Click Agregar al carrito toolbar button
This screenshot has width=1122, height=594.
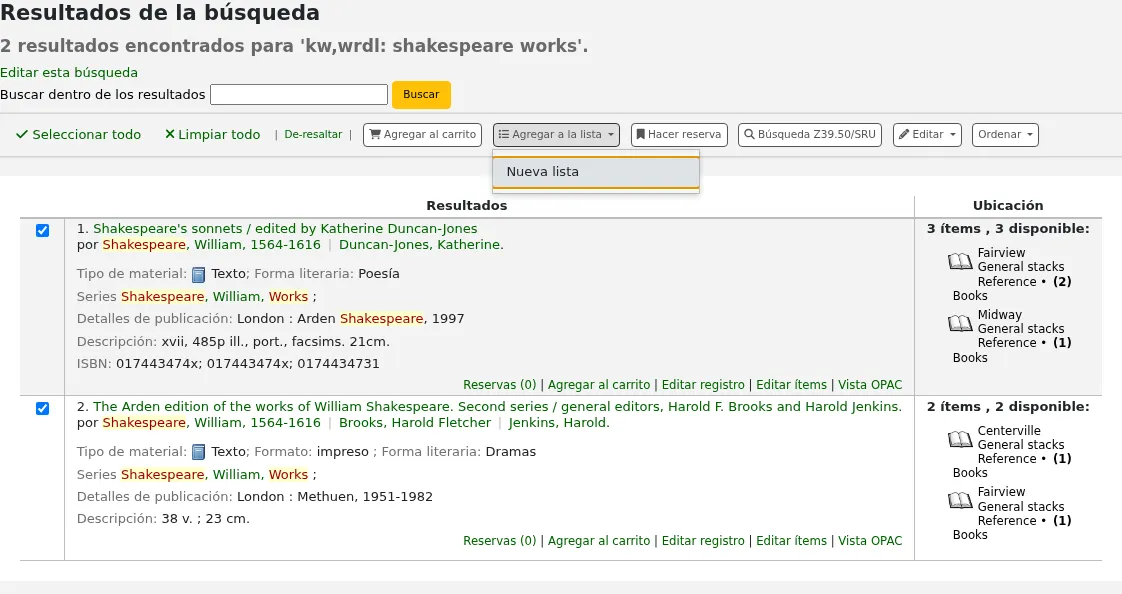[423, 135]
